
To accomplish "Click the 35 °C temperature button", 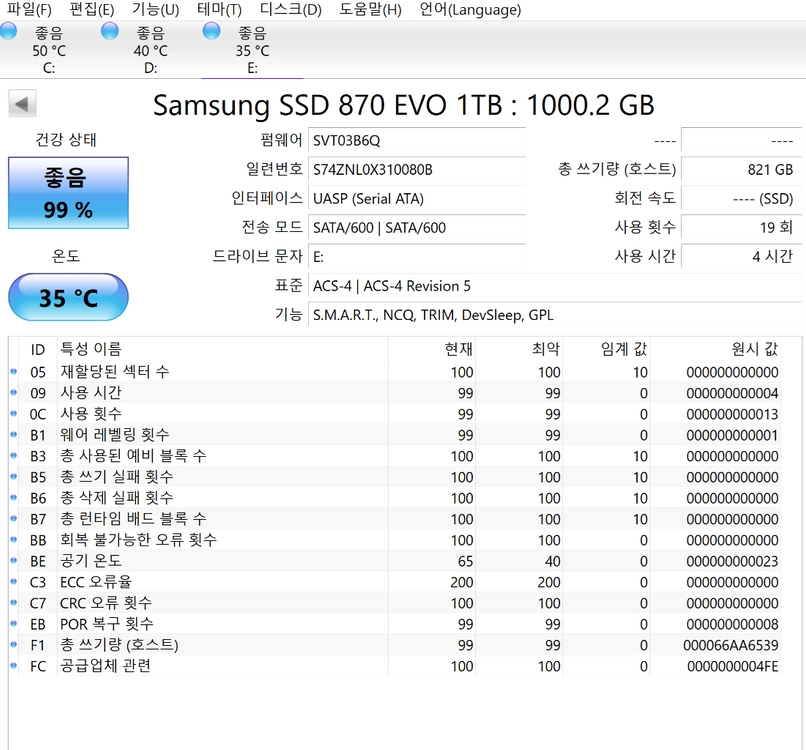I will [68, 297].
